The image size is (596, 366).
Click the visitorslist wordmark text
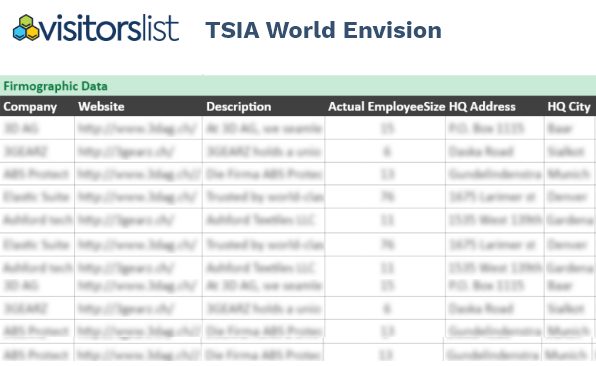coord(109,28)
